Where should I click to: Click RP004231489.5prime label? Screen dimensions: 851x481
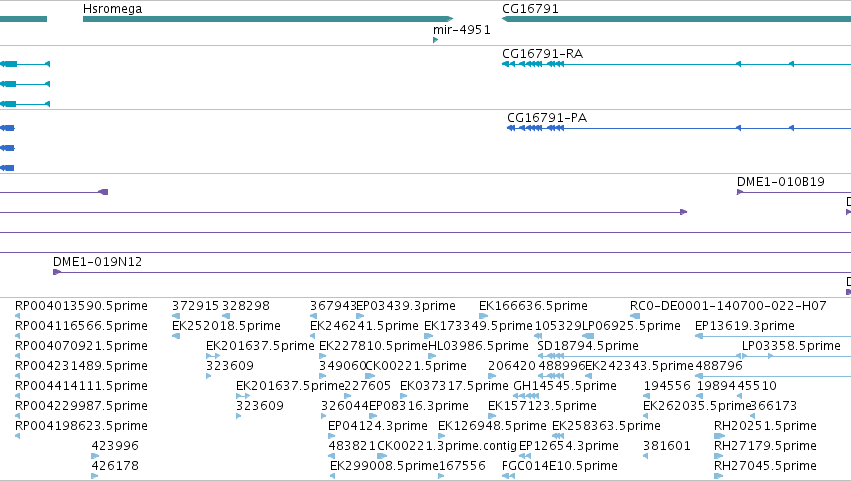[81, 366]
